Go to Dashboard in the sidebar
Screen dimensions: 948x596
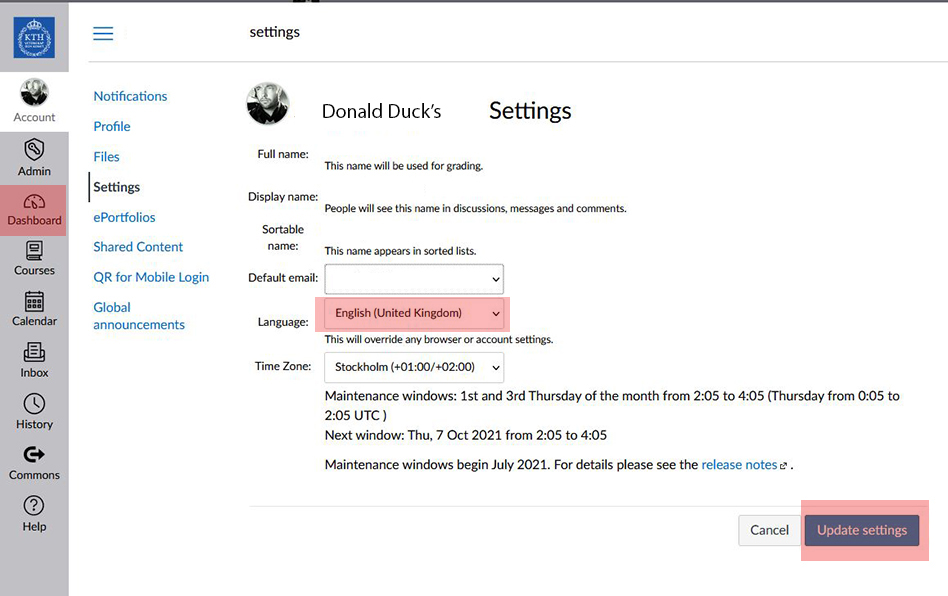[34, 209]
